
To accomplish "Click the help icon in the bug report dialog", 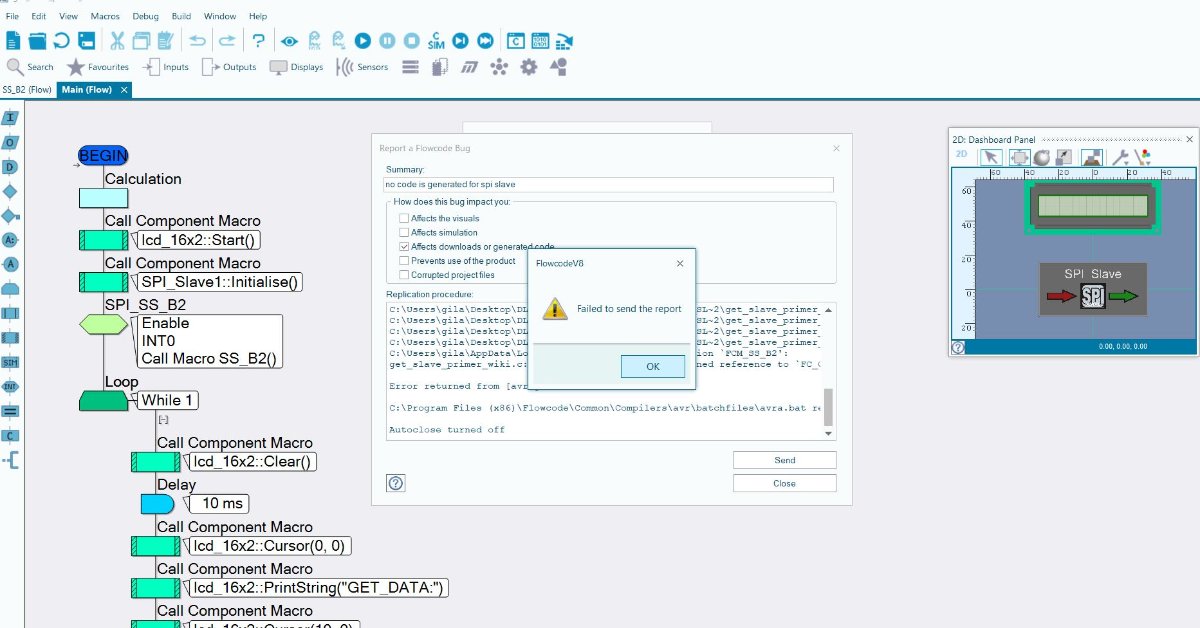I will [396, 483].
